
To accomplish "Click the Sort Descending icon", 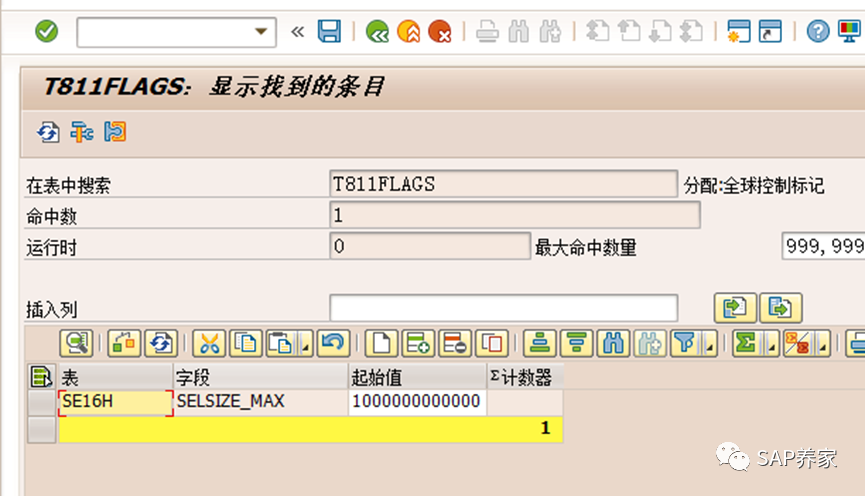I will 576,343.
